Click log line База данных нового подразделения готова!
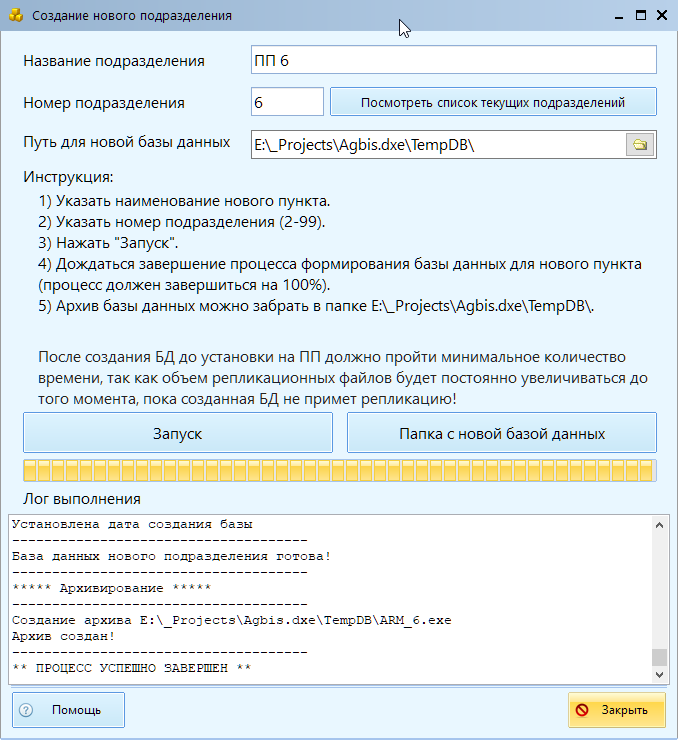 point(171,556)
